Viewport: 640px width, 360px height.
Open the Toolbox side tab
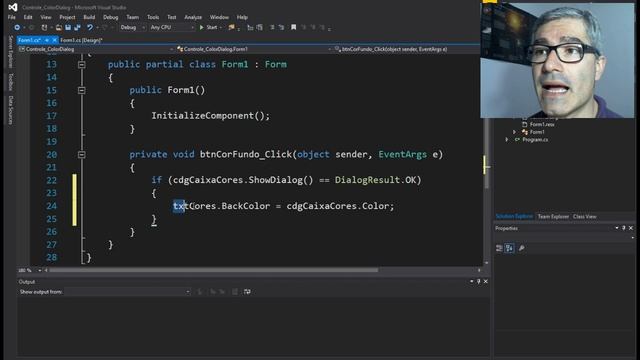(11, 82)
